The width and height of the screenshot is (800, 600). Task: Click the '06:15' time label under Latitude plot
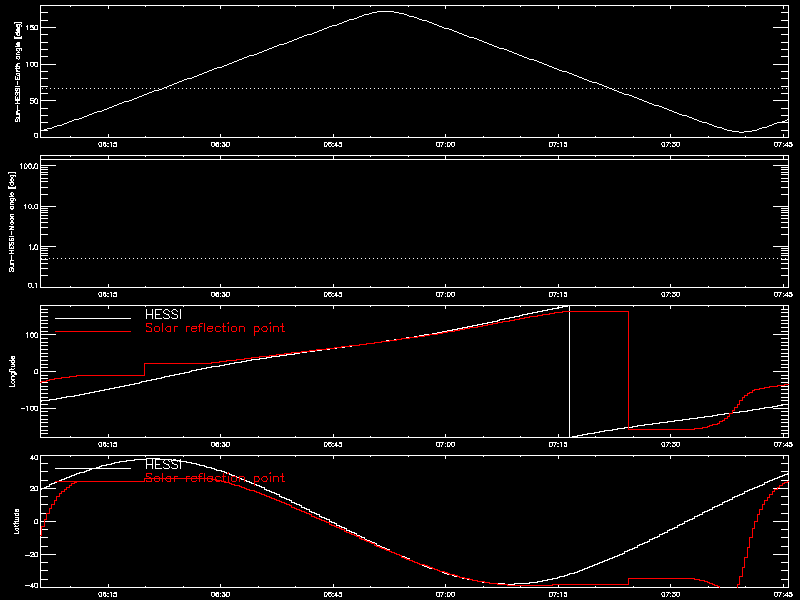(x=108, y=595)
